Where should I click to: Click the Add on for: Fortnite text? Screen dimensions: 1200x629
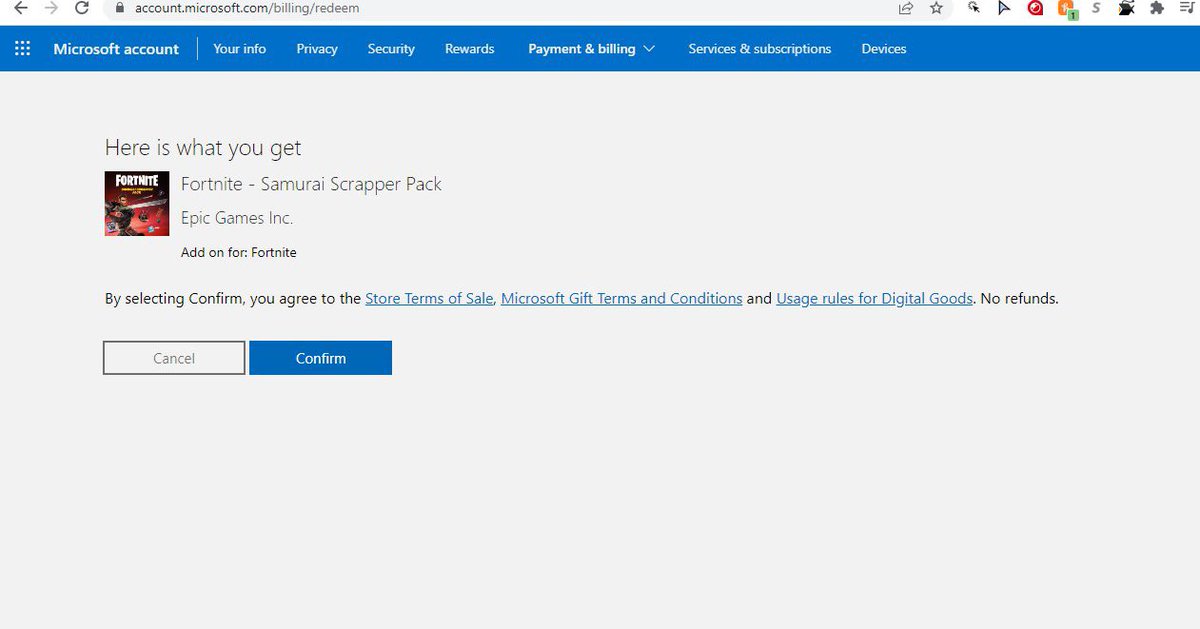239,252
